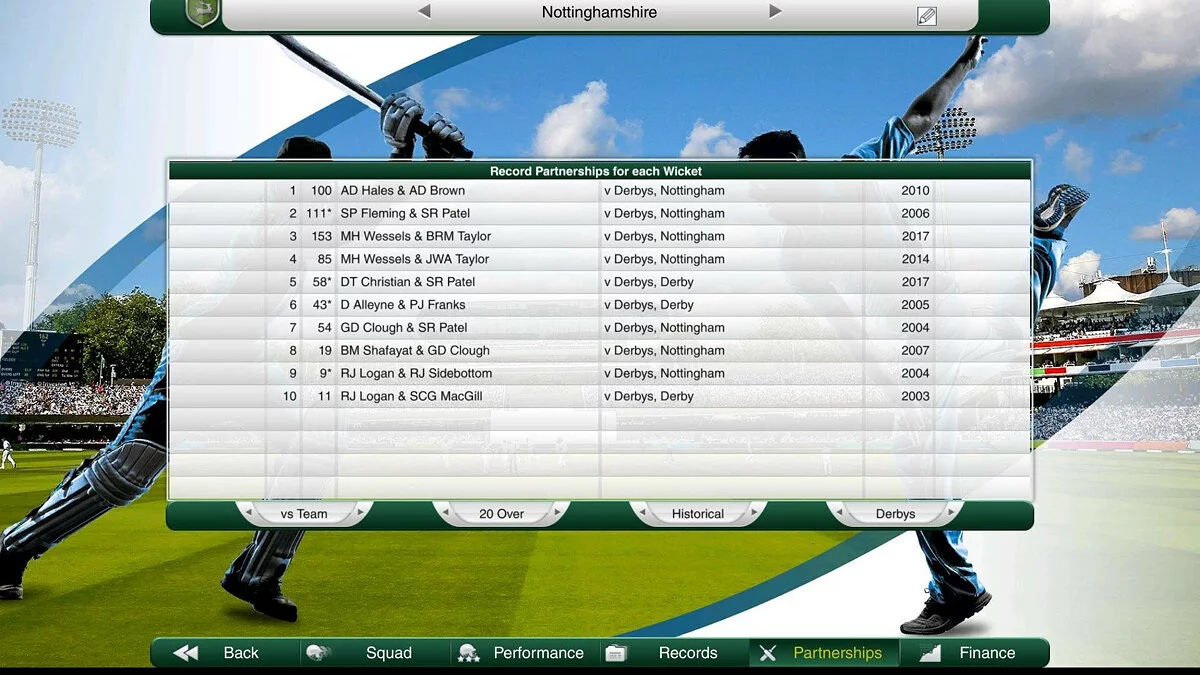Screen dimensions: 1200x675
Task: Click the 2014 year cell
Action: click(x=915, y=260)
